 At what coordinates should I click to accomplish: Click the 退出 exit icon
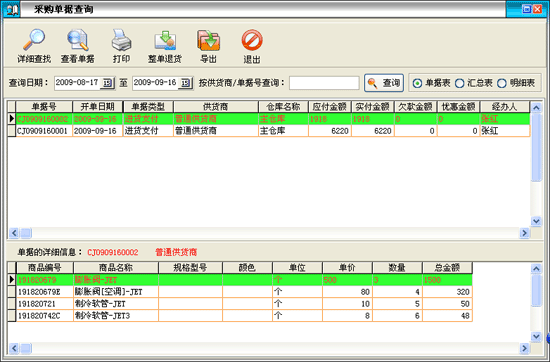click(x=252, y=46)
